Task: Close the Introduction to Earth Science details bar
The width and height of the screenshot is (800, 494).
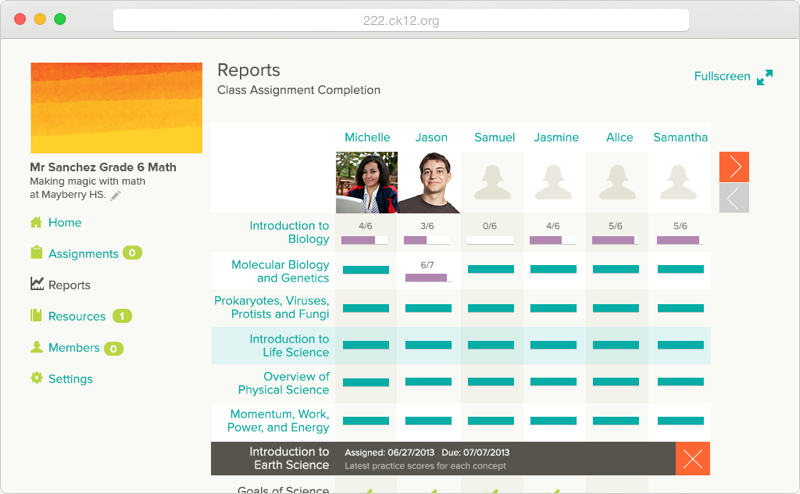Action: coord(693,458)
